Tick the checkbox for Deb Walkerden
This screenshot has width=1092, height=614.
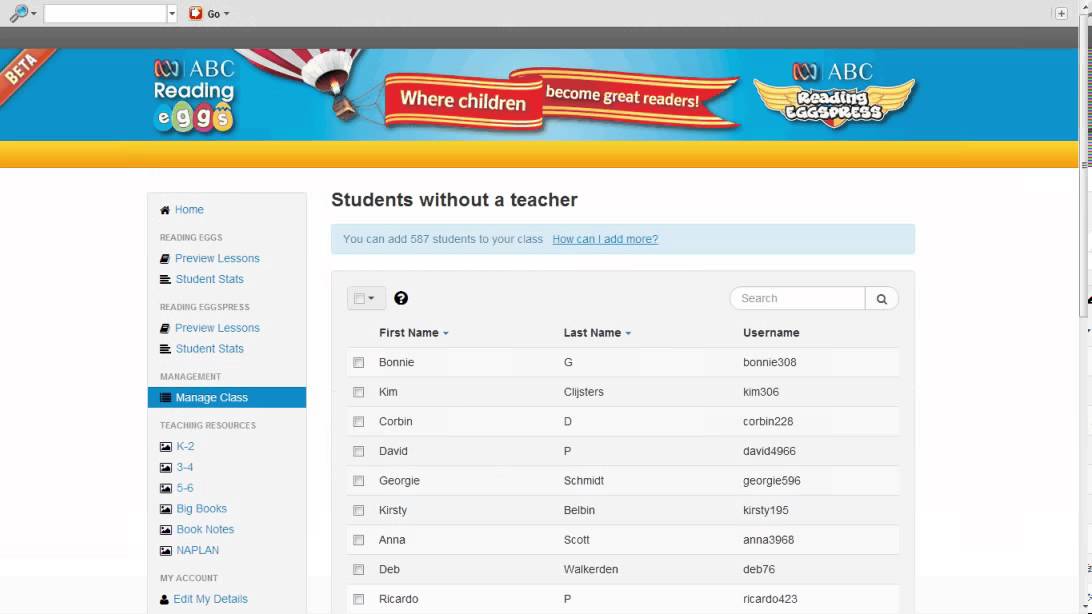pyautogui.click(x=359, y=569)
